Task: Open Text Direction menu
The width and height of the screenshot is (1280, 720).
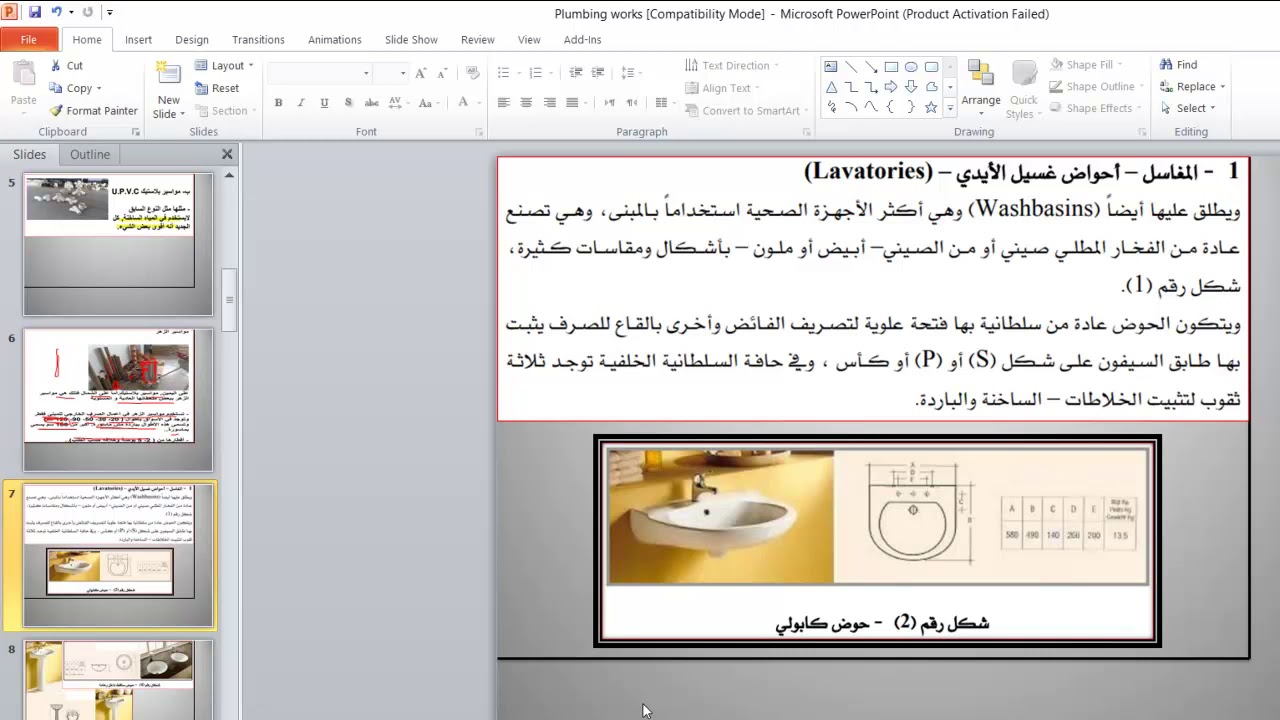Action: tap(732, 66)
